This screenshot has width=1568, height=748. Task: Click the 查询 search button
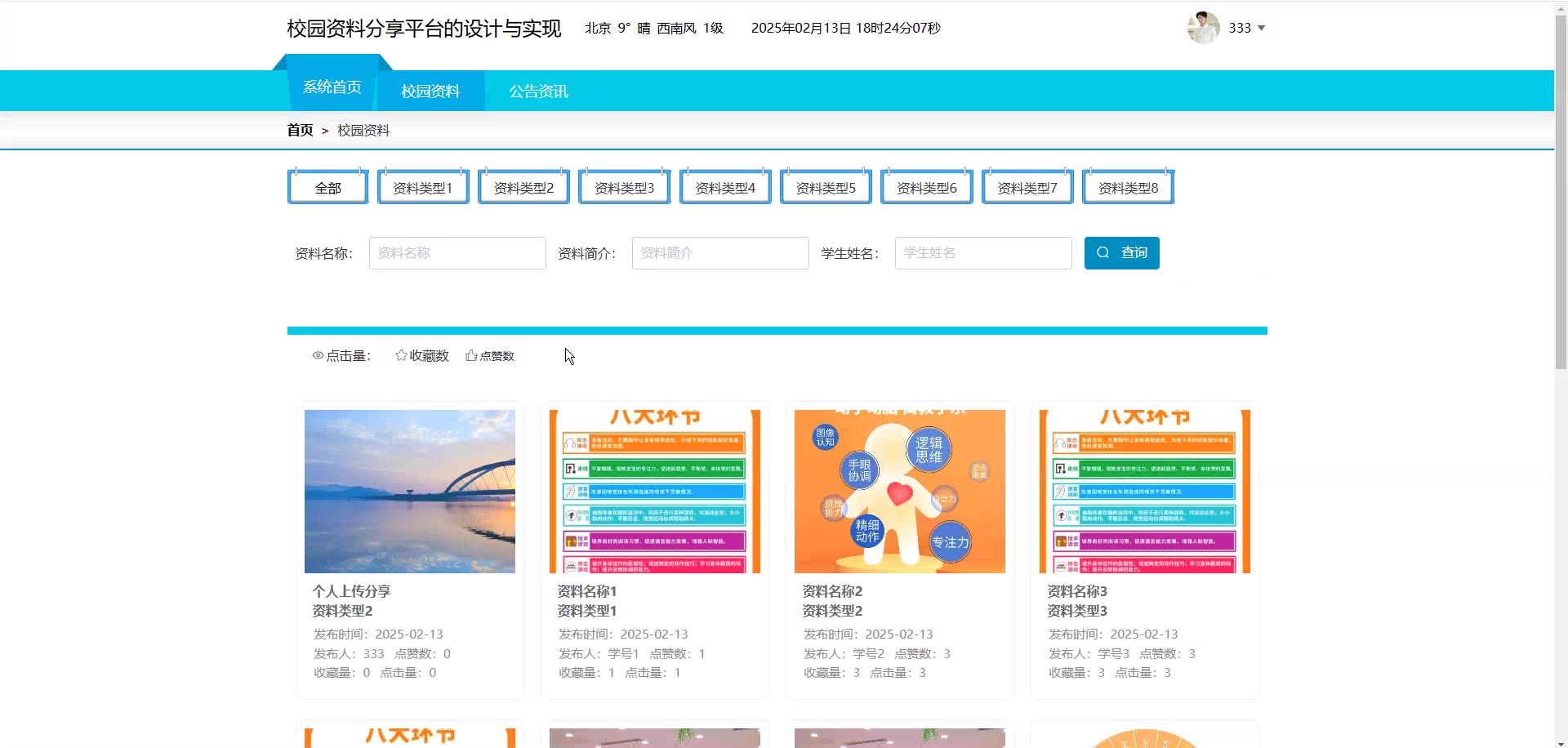1122,253
